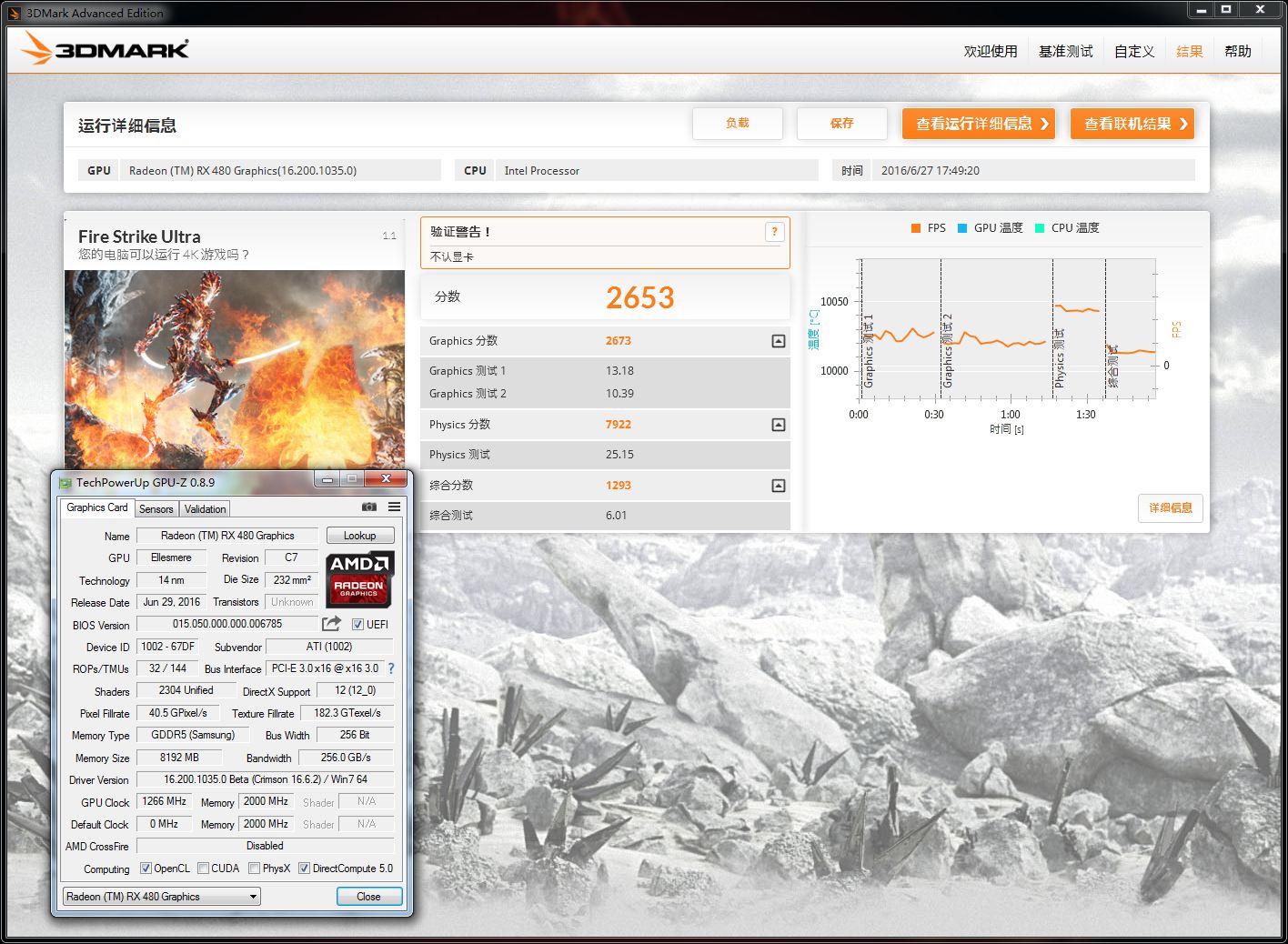
Task: Click the Intel Processor CPU field
Action: pos(657,170)
